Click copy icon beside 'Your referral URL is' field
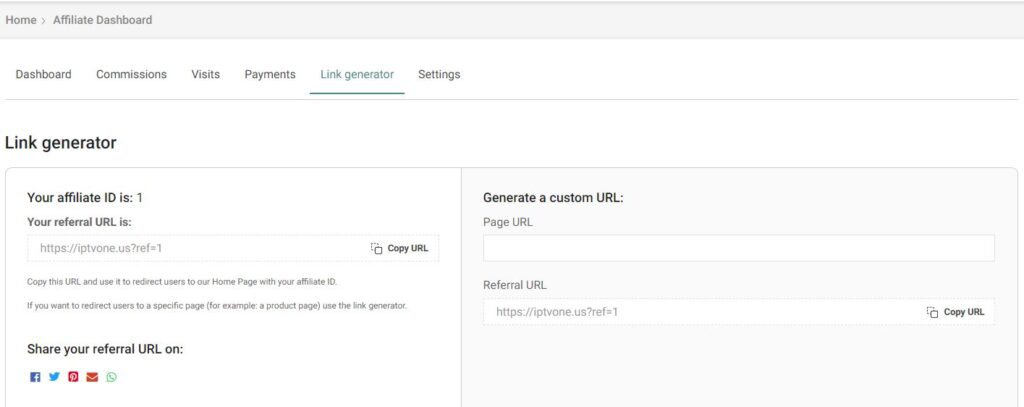 pyautogui.click(x=377, y=248)
